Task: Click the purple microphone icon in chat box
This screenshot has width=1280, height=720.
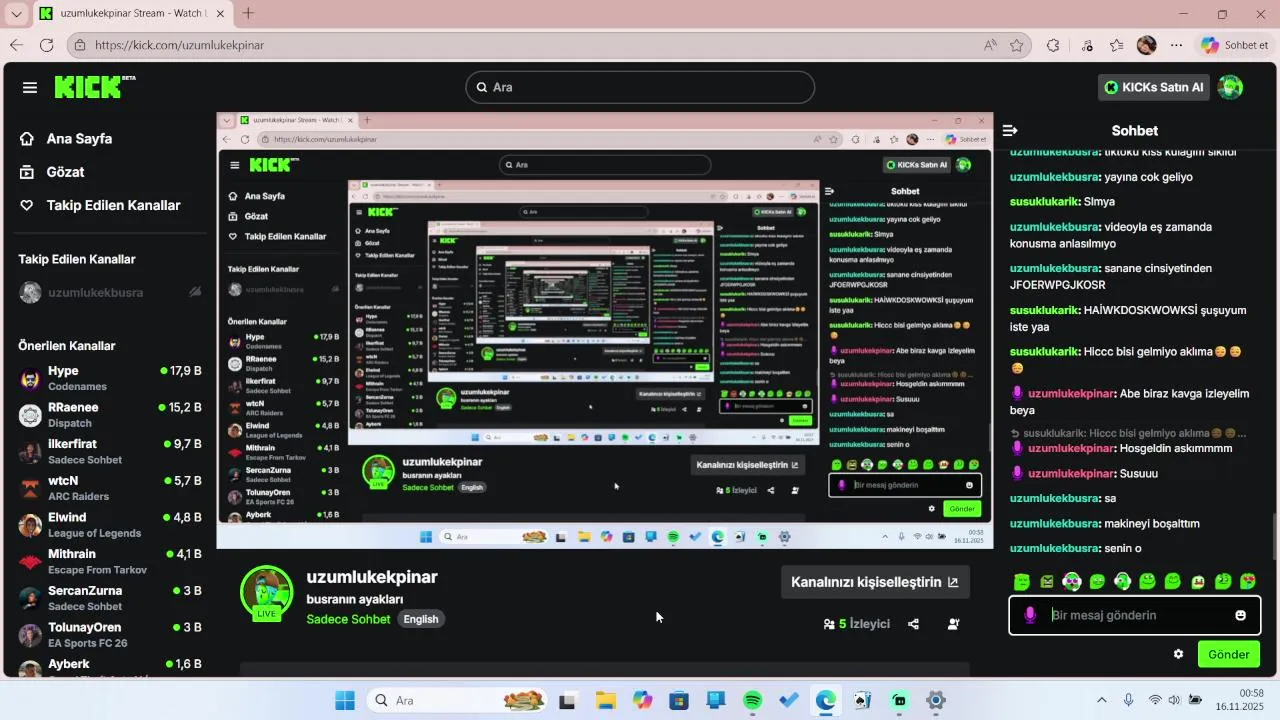Action: (x=1030, y=615)
